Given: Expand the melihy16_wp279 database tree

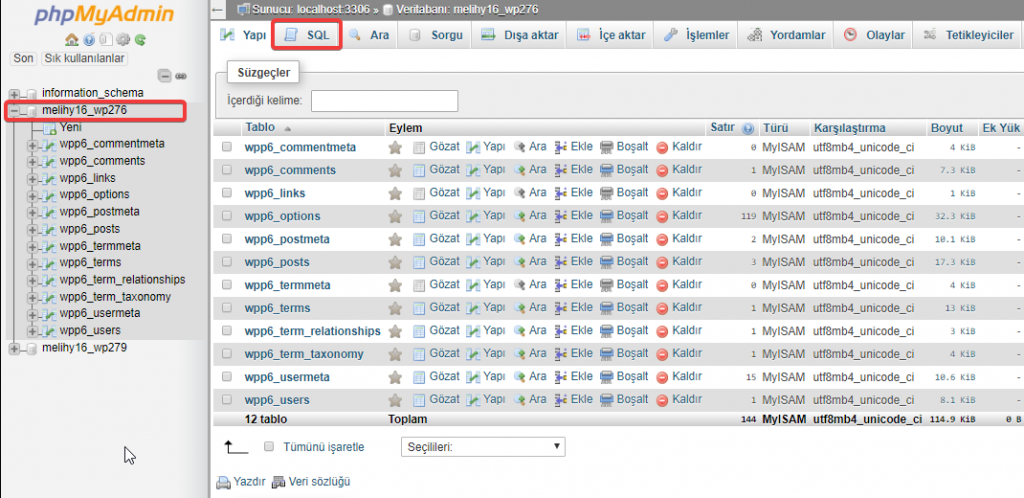Looking at the screenshot, I should [14, 348].
